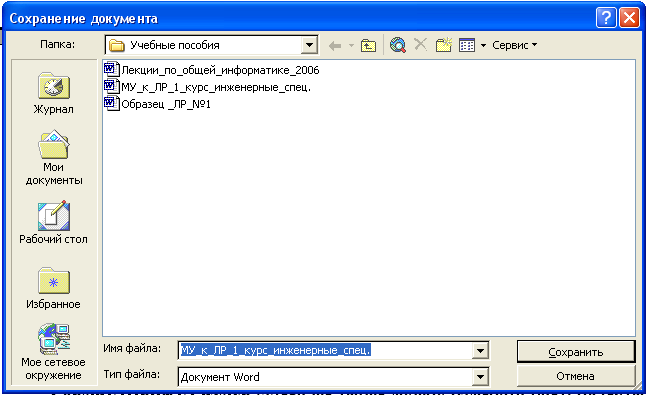Image resolution: width=646 pixels, height=395 pixels.
Task: Open the Рабочий стол location
Action: [53, 222]
